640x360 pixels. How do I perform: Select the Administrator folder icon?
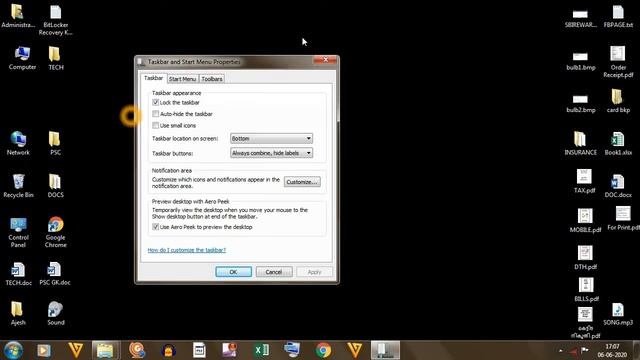18,16
